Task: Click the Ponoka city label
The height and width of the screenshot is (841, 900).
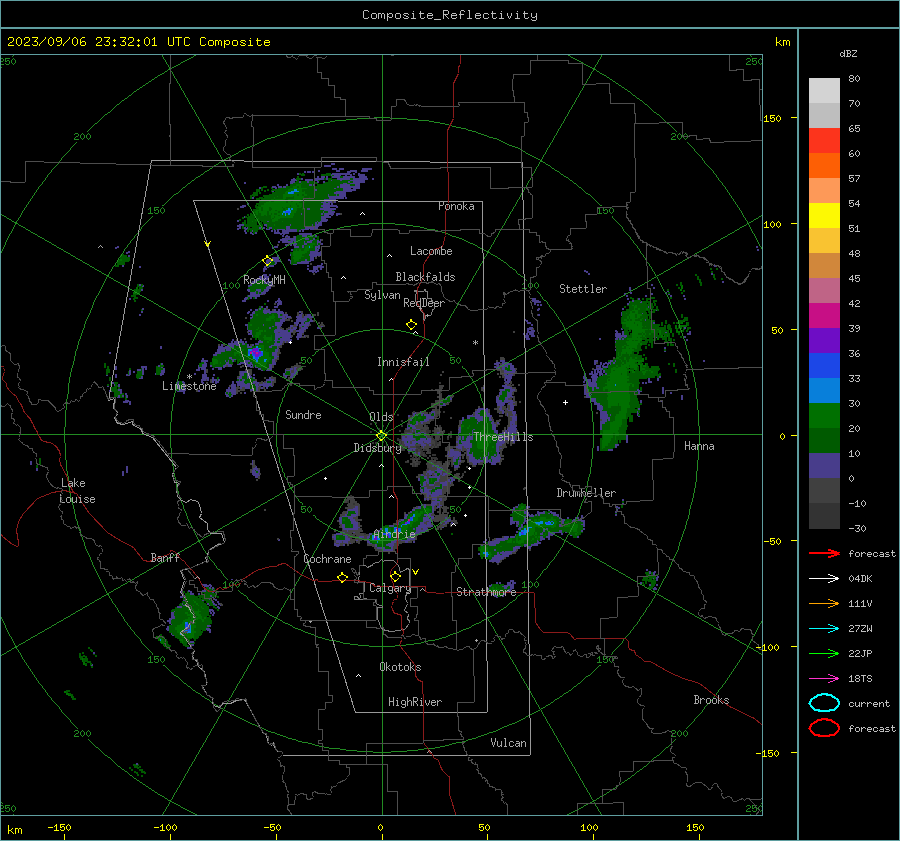Action: tap(456, 206)
